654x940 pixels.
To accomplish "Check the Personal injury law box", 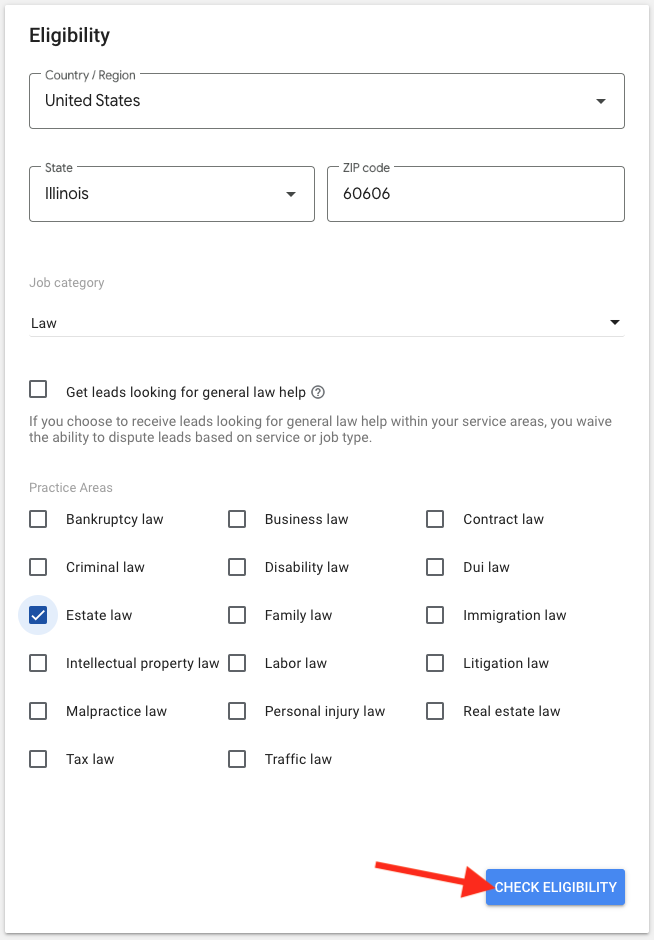I will tap(237, 711).
